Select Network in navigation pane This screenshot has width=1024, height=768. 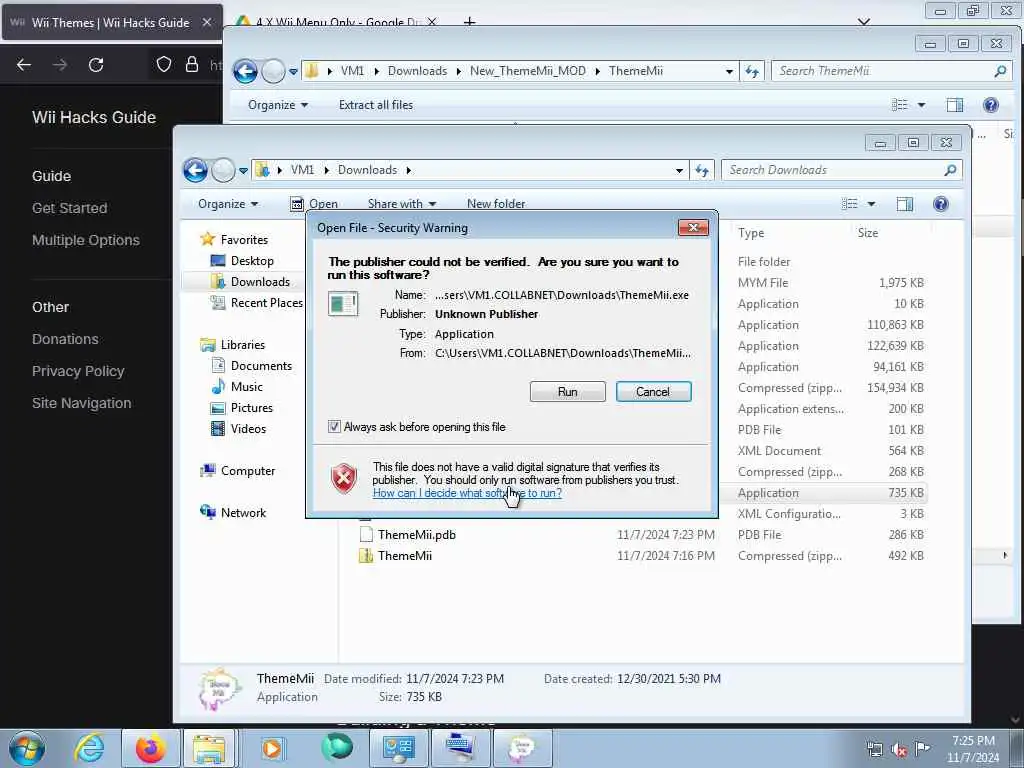(x=243, y=513)
